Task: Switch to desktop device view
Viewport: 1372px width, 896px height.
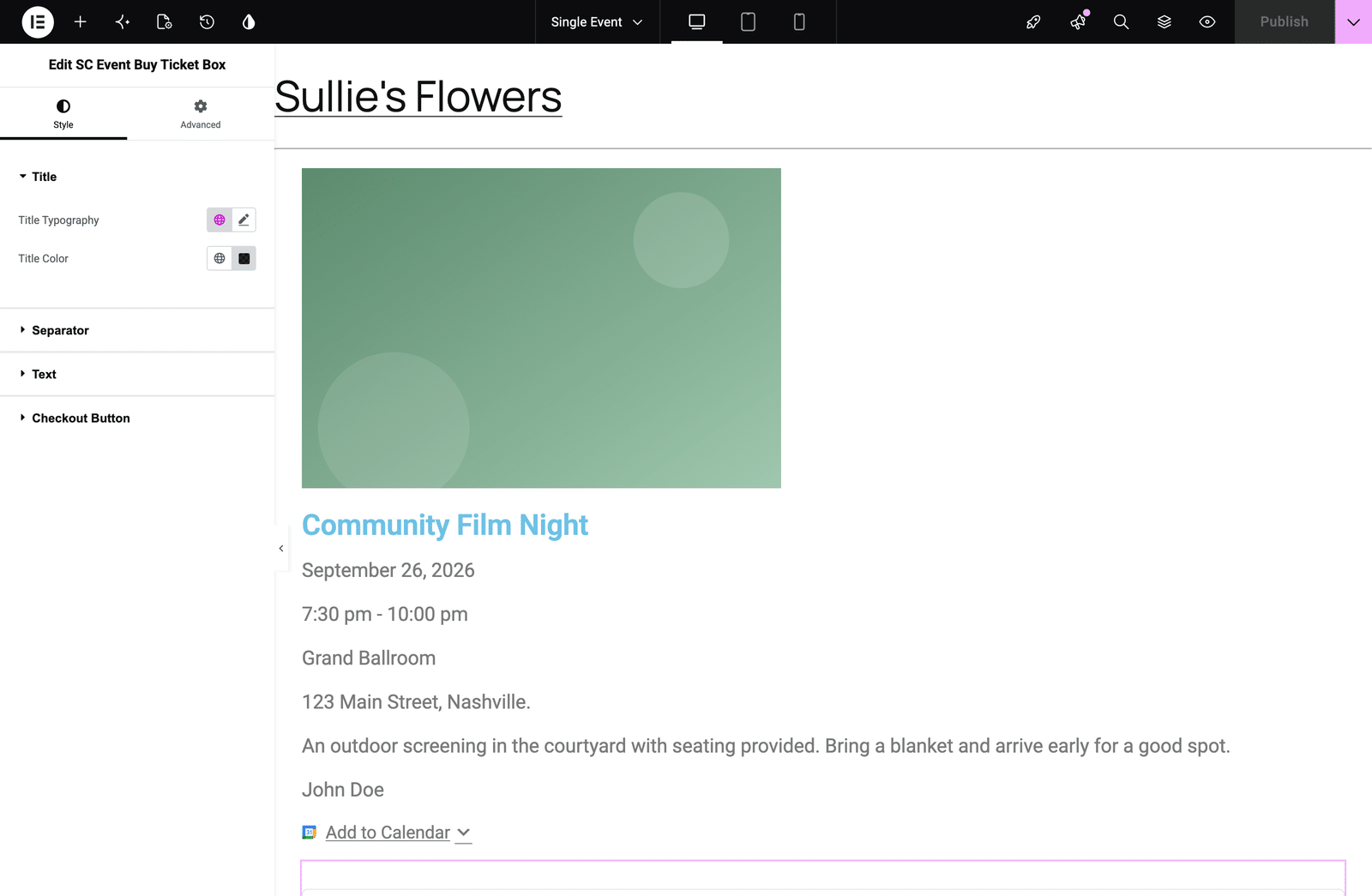Action: pyautogui.click(x=697, y=21)
